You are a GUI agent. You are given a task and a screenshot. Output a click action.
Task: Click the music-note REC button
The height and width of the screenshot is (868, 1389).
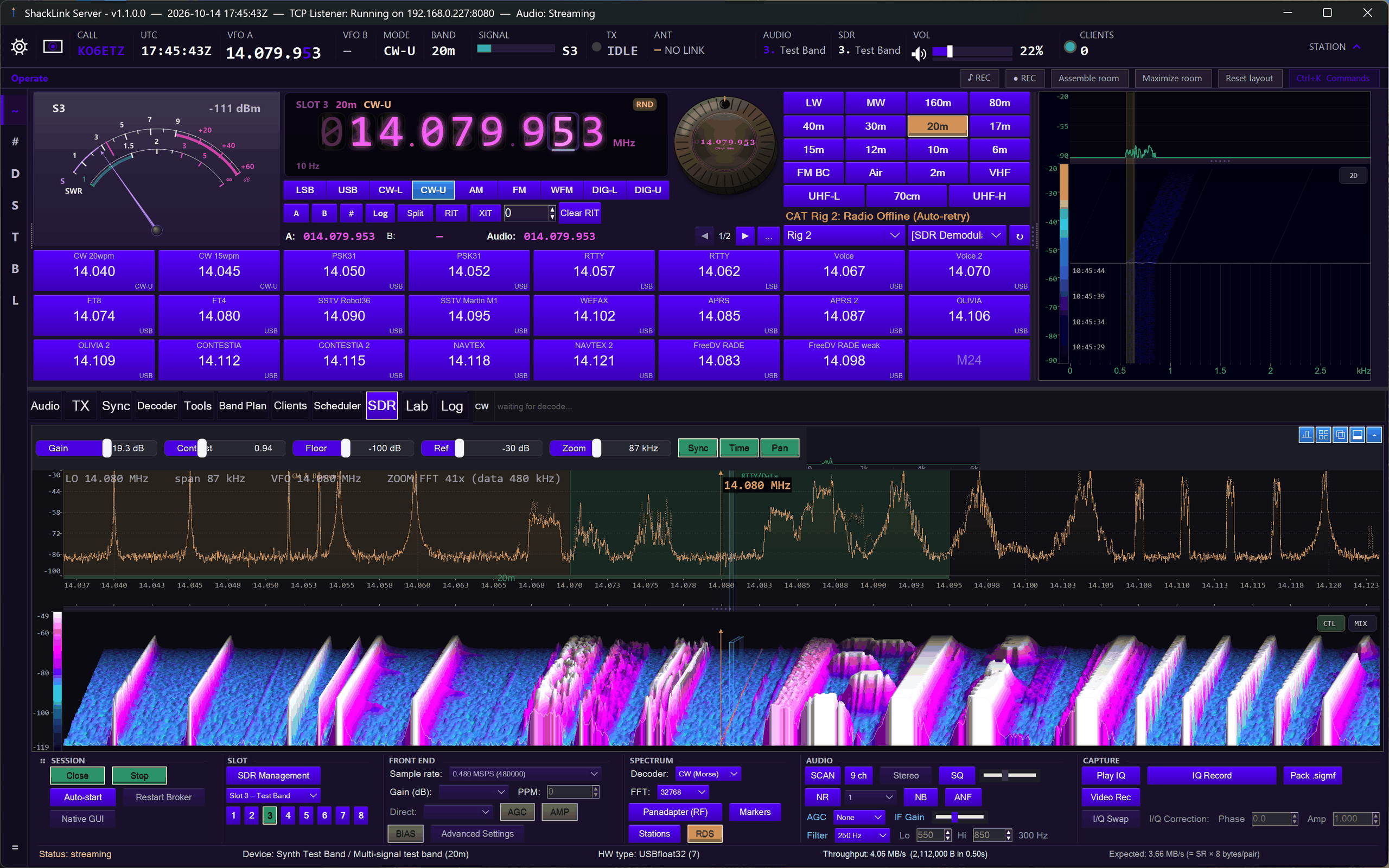[x=979, y=78]
